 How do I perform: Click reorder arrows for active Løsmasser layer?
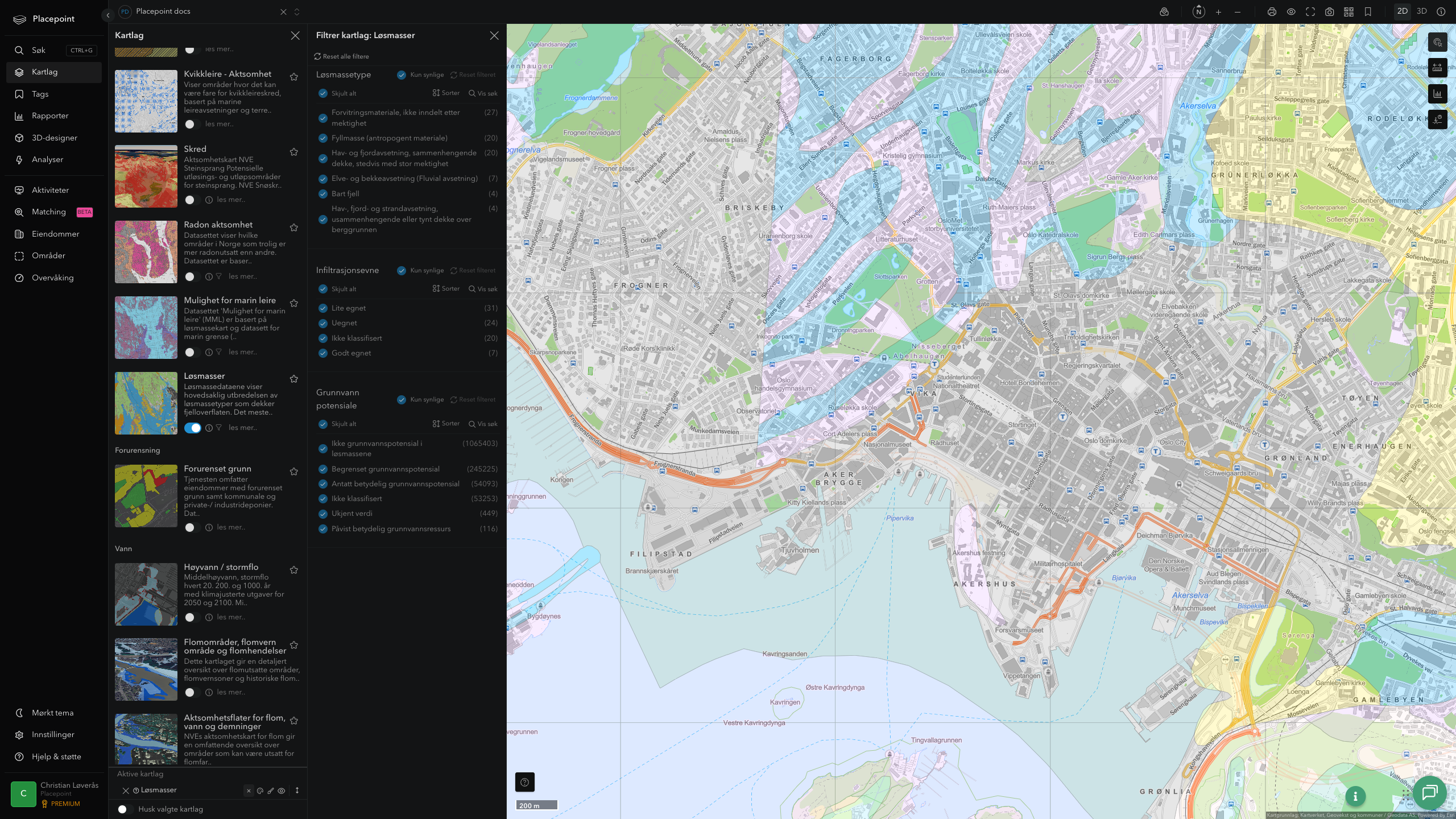297,791
